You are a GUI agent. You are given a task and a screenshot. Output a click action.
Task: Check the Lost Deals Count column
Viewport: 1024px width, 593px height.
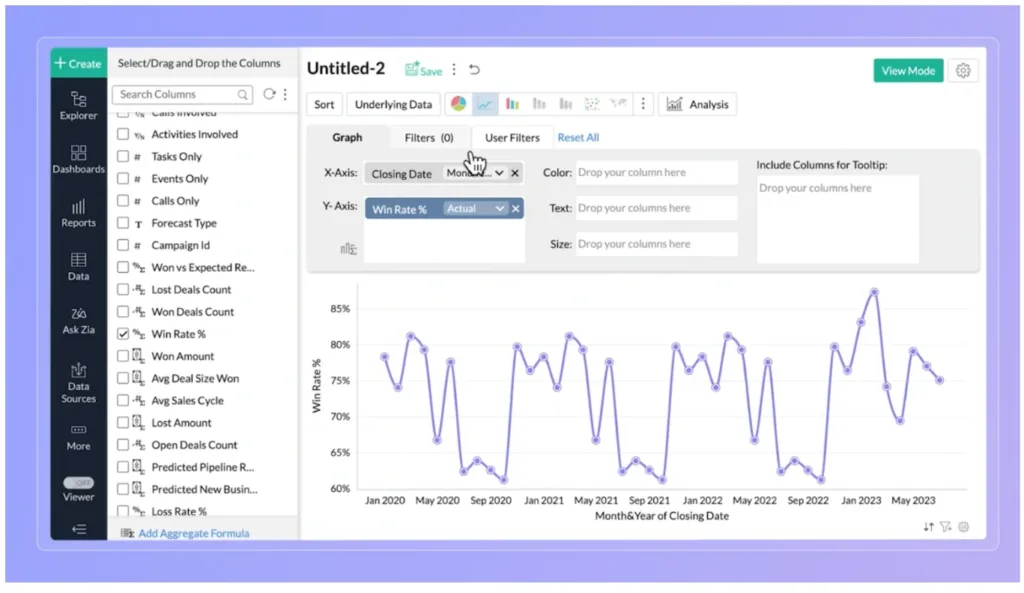tap(125, 289)
